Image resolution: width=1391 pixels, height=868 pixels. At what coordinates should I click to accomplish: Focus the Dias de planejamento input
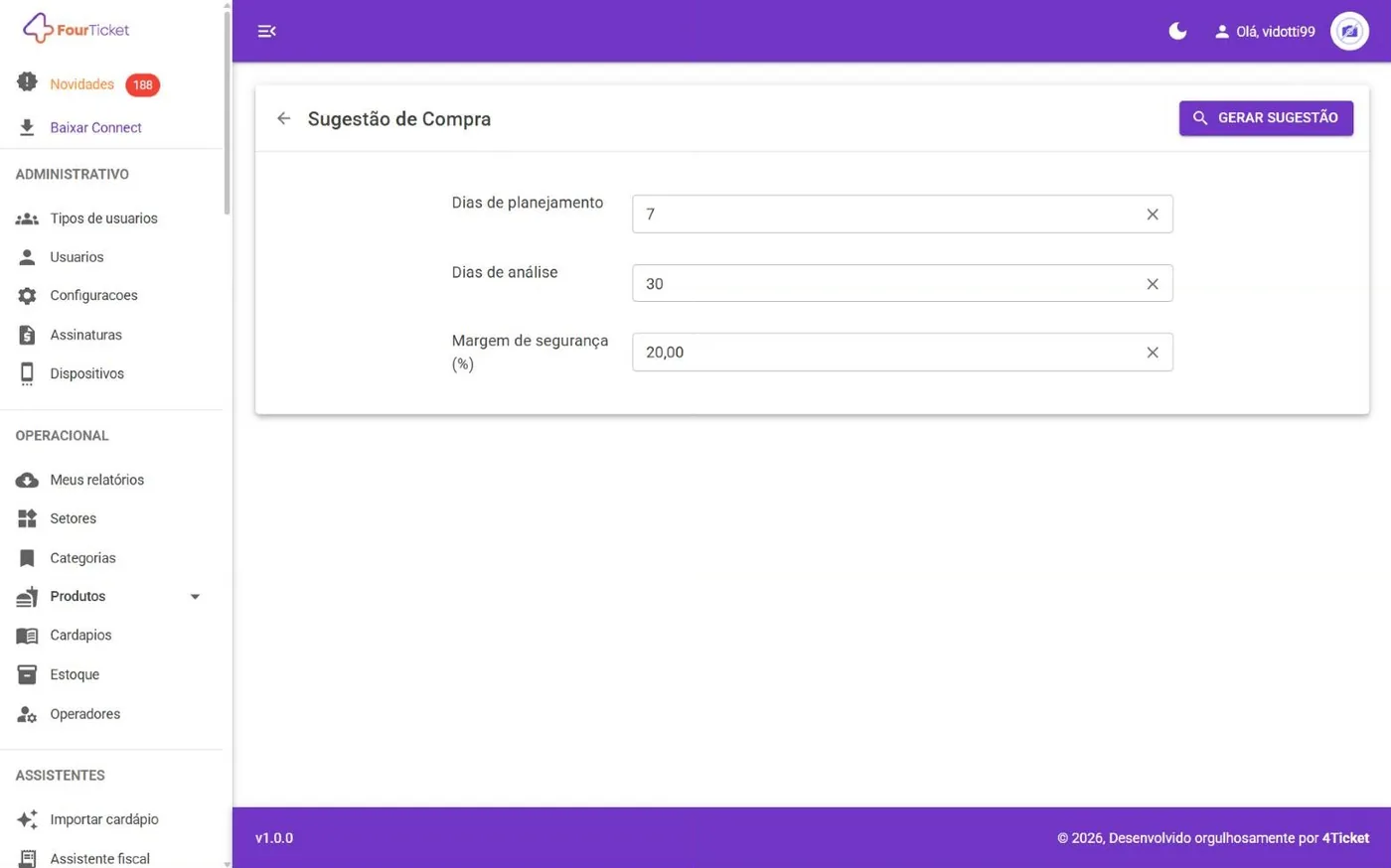[x=902, y=215]
